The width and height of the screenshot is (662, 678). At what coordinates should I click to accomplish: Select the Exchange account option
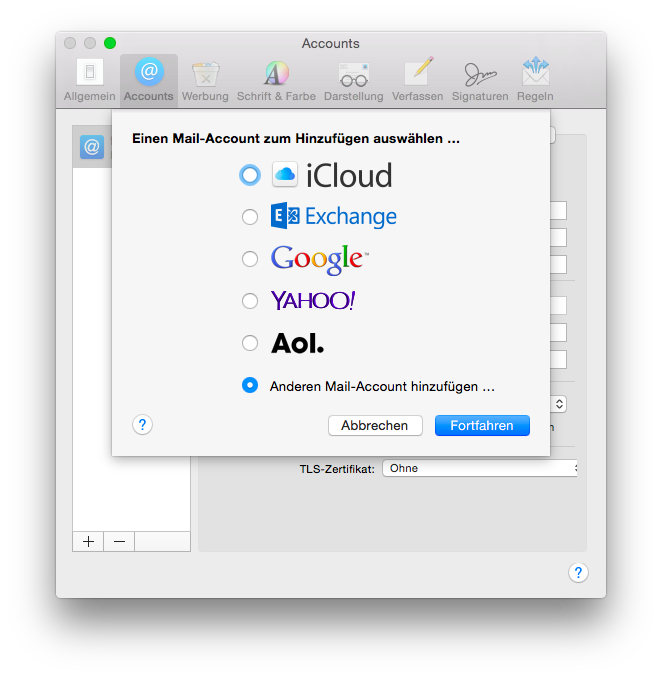coord(250,217)
